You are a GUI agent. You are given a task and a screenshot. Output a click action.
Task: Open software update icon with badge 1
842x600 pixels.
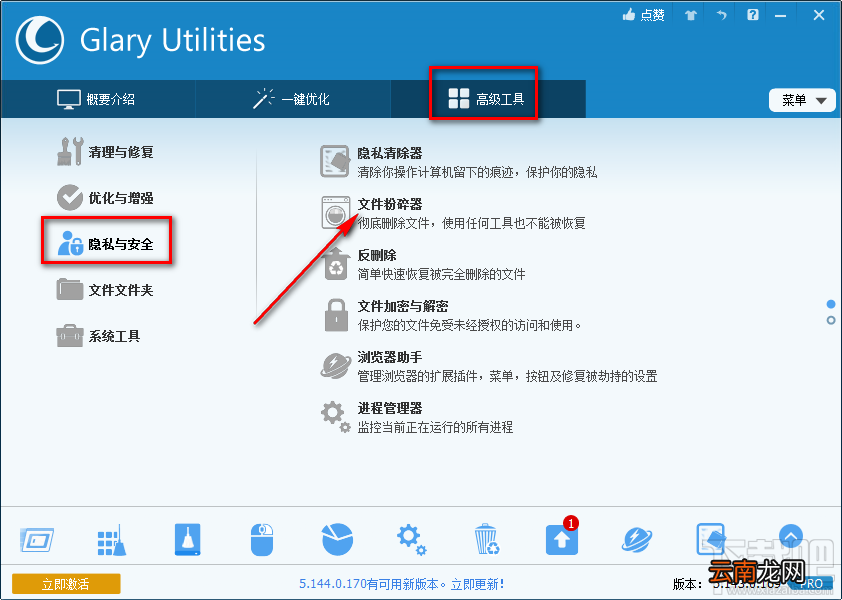(x=562, y=539)
